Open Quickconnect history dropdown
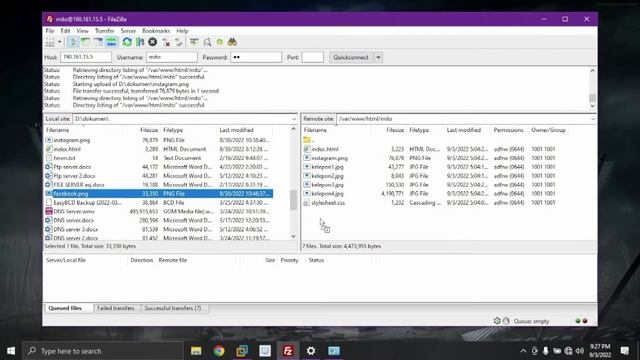 [x=378, y=57]
